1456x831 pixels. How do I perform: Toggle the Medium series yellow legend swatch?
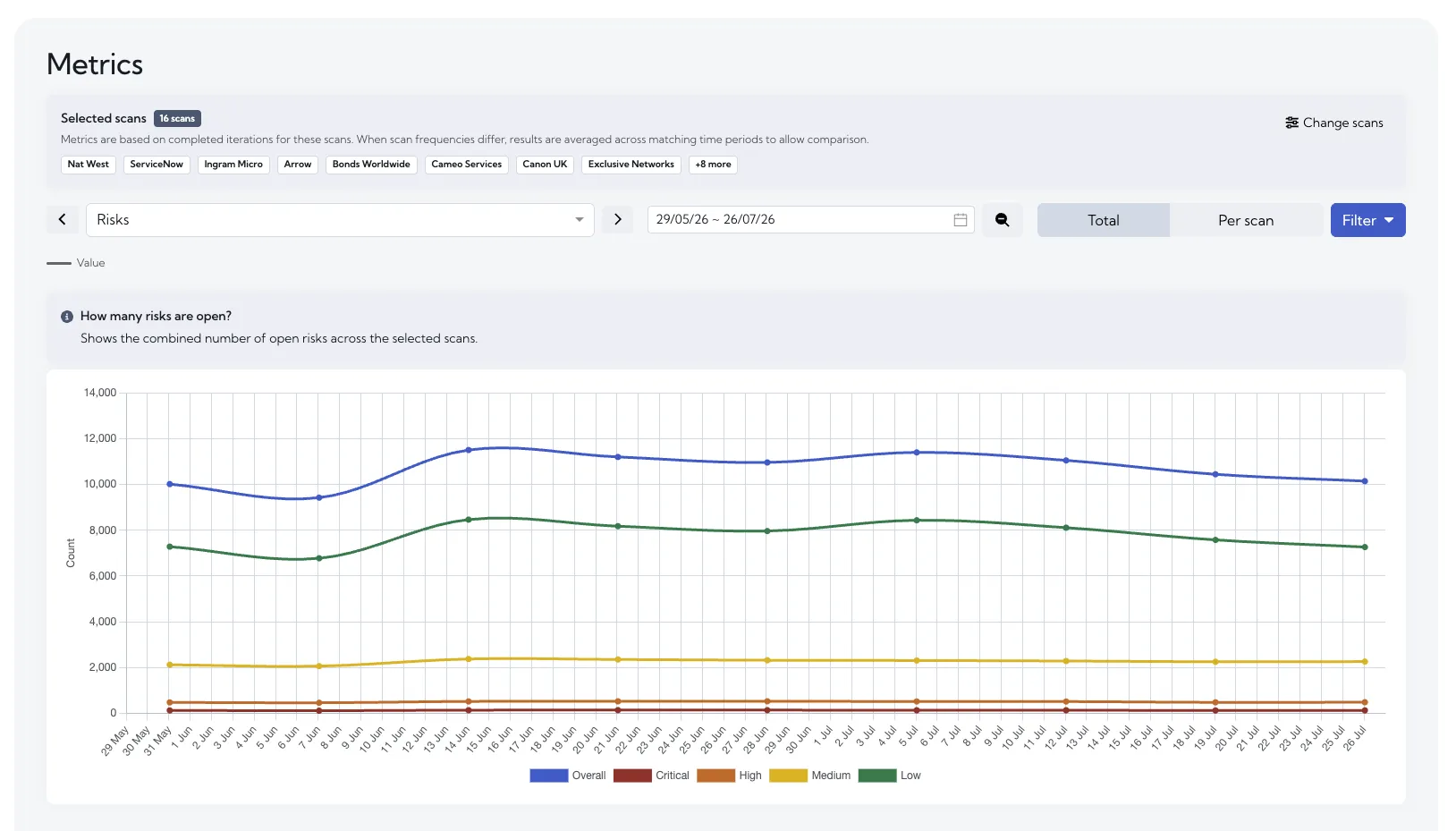[x=788, y=776]
